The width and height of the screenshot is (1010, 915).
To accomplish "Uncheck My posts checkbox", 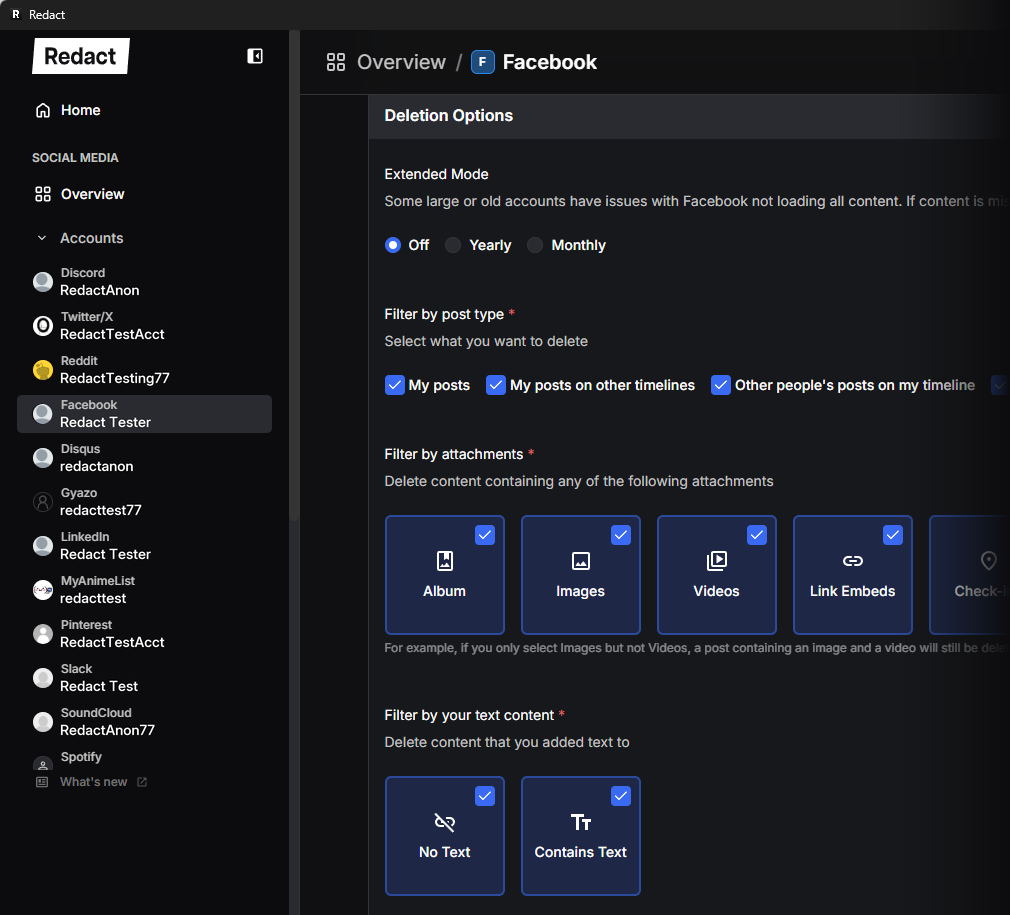I will (394, 385).
